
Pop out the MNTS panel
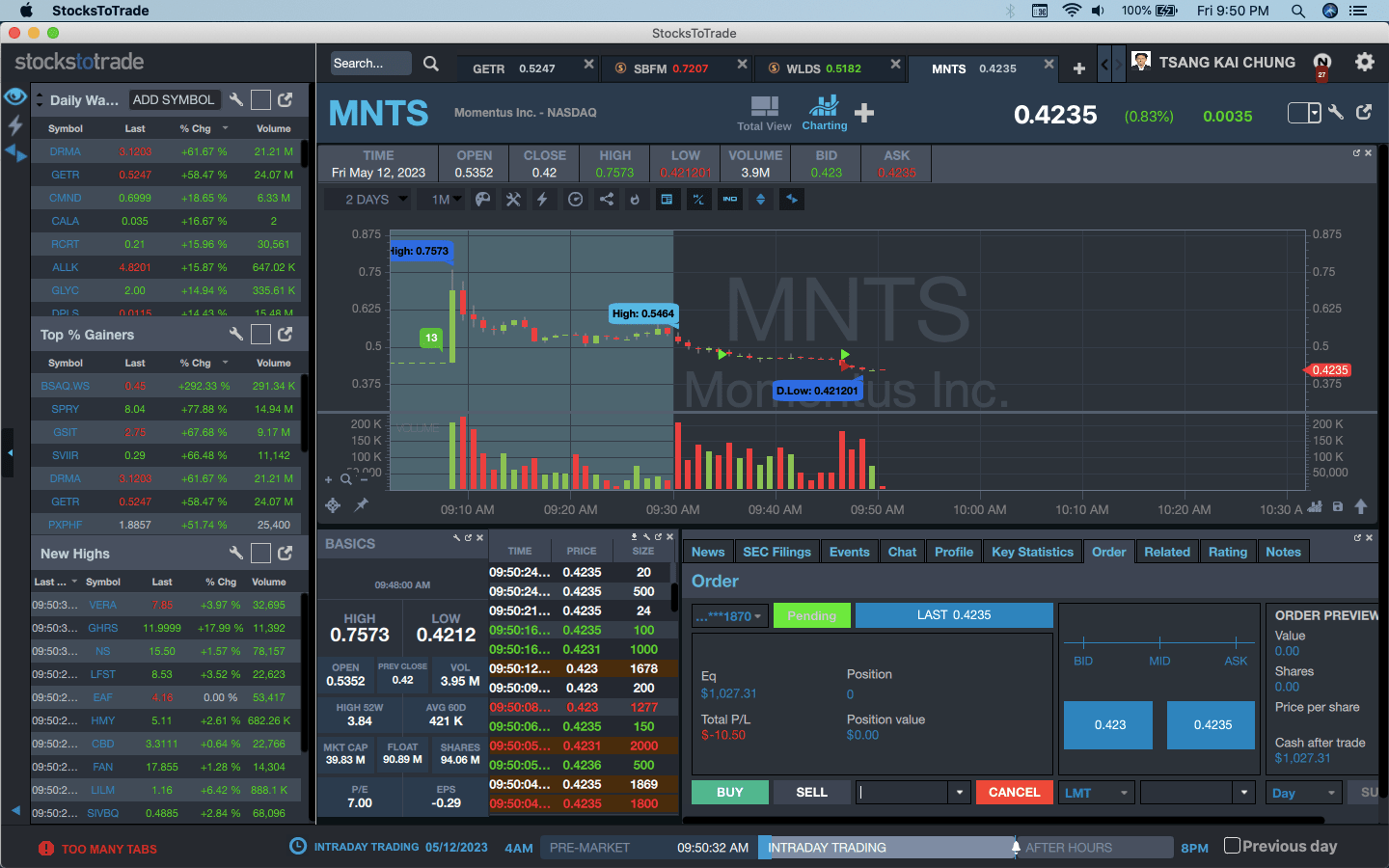1364,112
